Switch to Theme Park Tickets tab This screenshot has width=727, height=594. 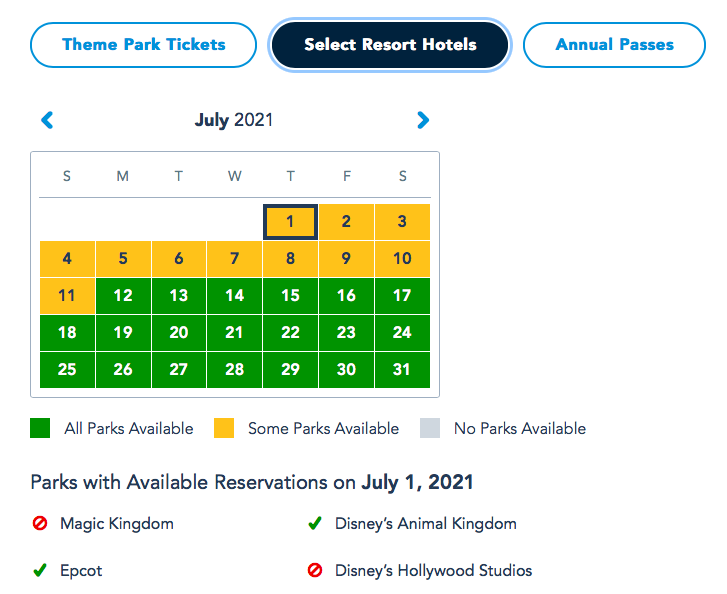coord(144,45)
